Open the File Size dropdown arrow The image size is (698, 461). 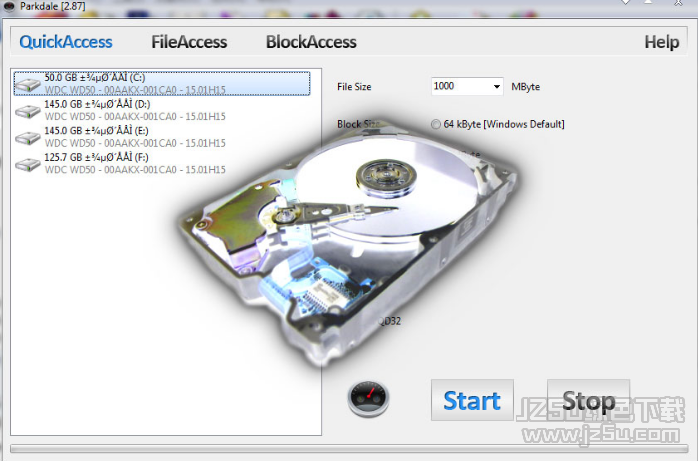[496, 86]
